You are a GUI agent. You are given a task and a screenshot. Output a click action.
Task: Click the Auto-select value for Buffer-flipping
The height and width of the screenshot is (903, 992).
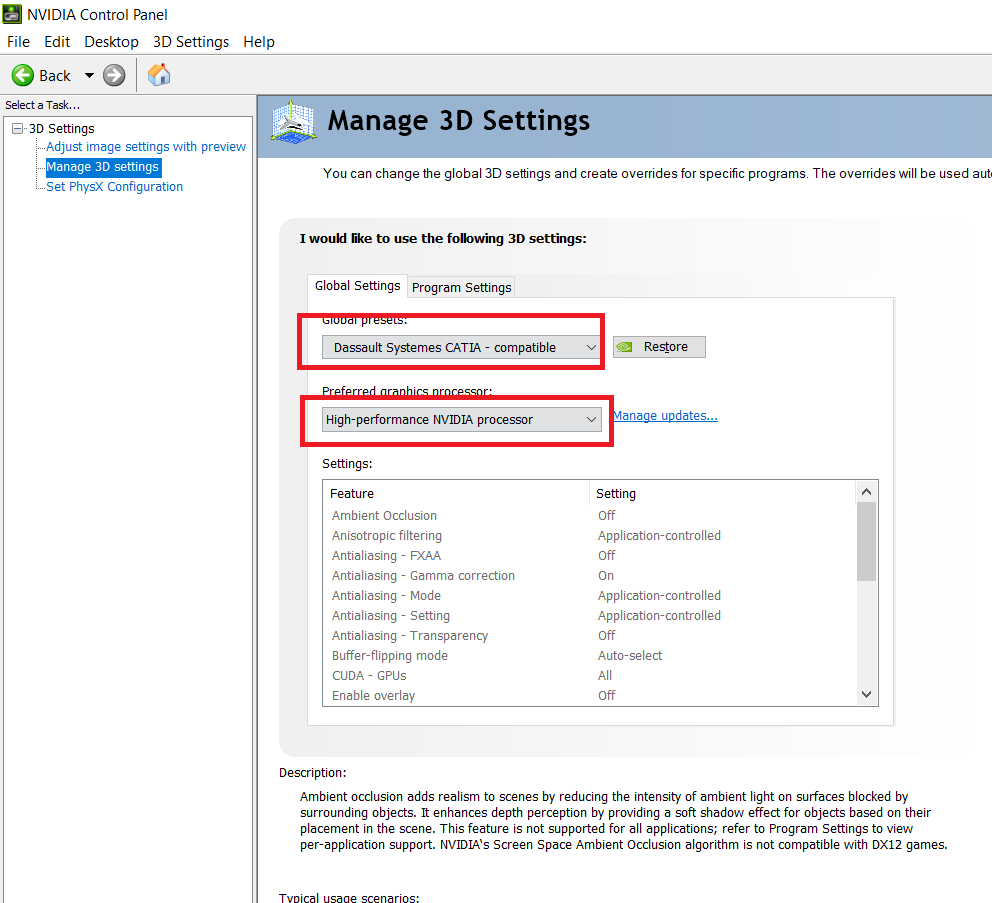point(630,656)
